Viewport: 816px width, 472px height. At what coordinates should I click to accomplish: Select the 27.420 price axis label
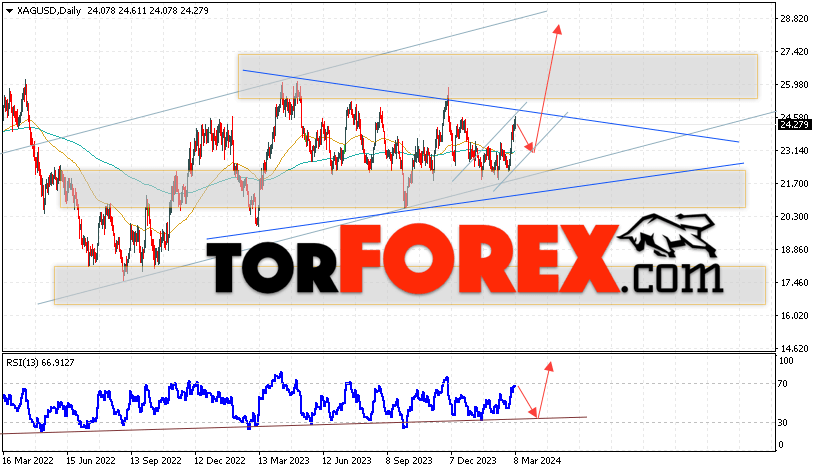coord(795,52)
